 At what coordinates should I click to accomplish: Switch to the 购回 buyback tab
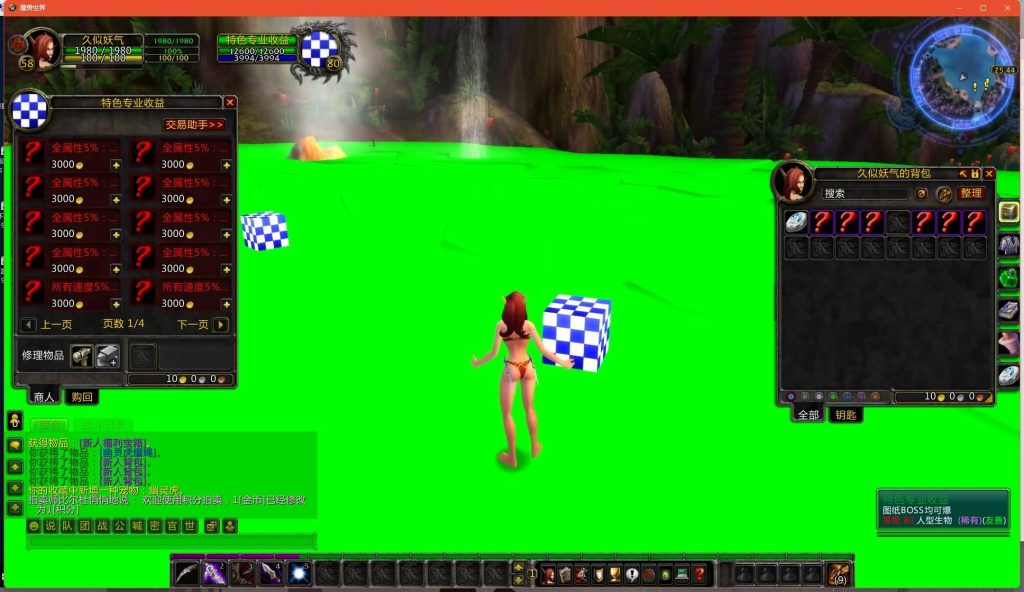[81, 397]
